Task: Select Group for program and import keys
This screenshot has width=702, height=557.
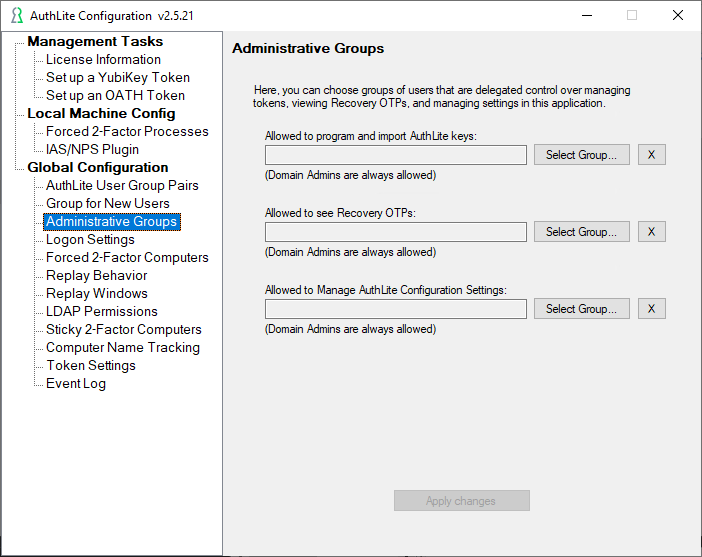Action: tap(582, 154)
